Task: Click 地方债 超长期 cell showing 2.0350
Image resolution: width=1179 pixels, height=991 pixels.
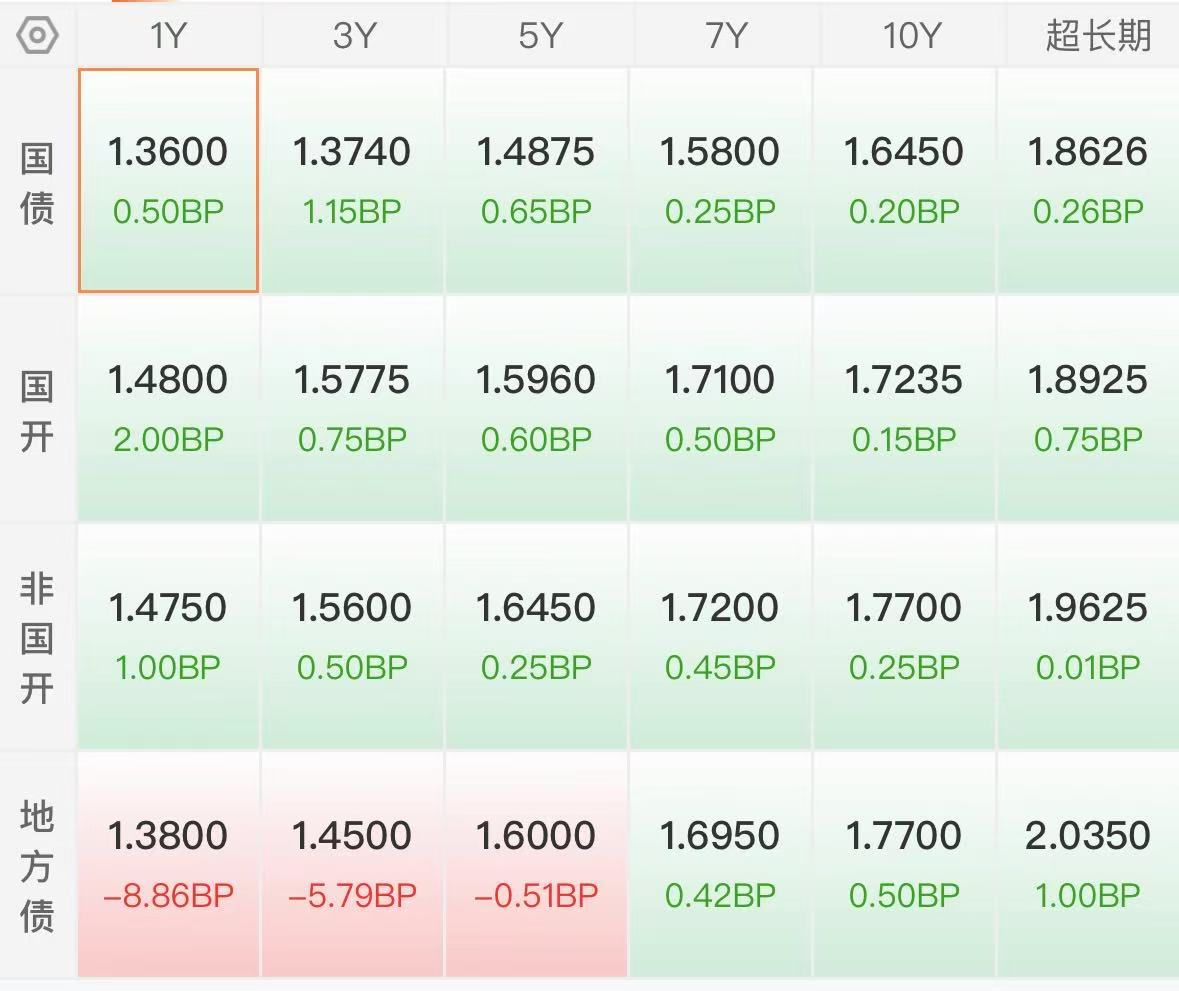Action: tap(1089, 865)
